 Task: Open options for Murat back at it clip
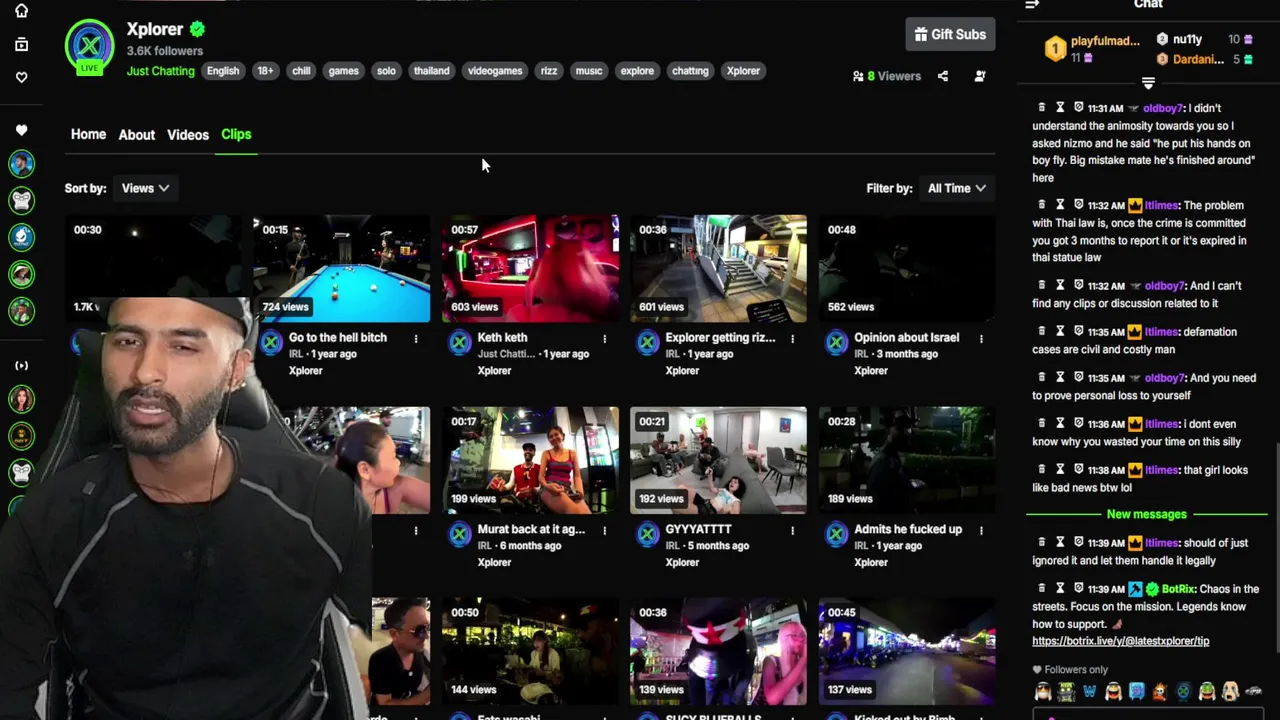pos(604,530)
